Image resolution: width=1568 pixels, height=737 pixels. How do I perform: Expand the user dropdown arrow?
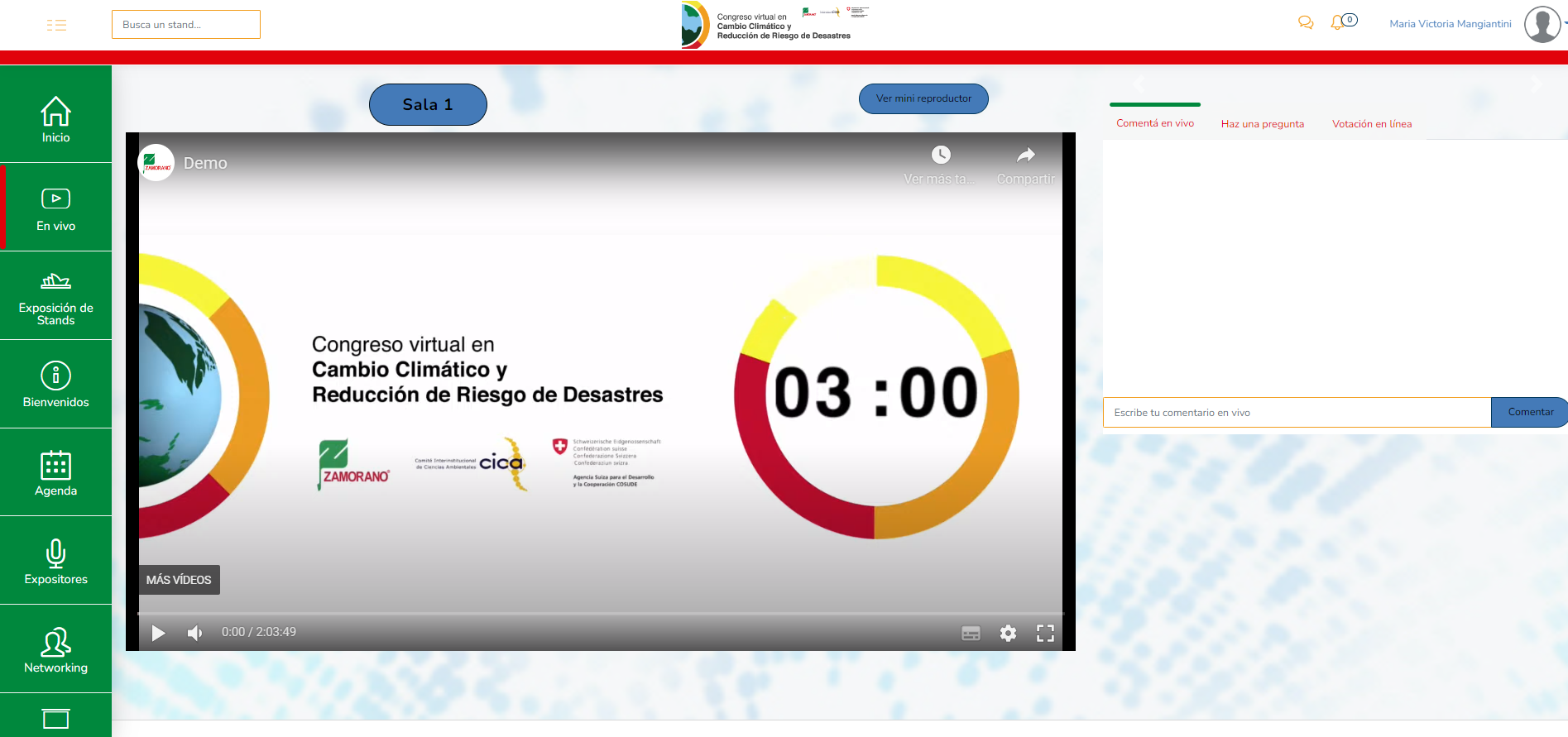pos(1565,23)
